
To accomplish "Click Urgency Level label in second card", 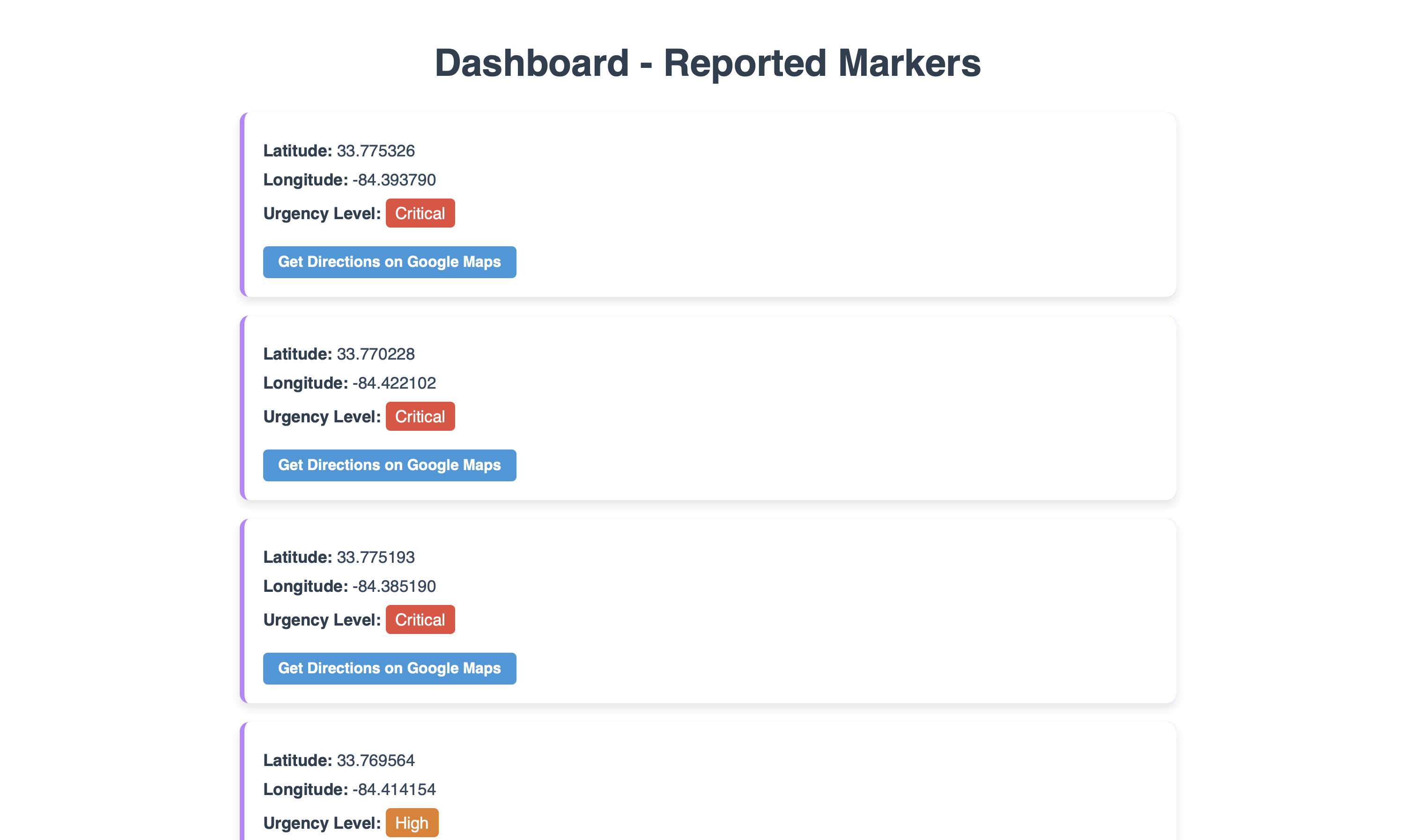I will pyautogui.click(x=322, y=417).
